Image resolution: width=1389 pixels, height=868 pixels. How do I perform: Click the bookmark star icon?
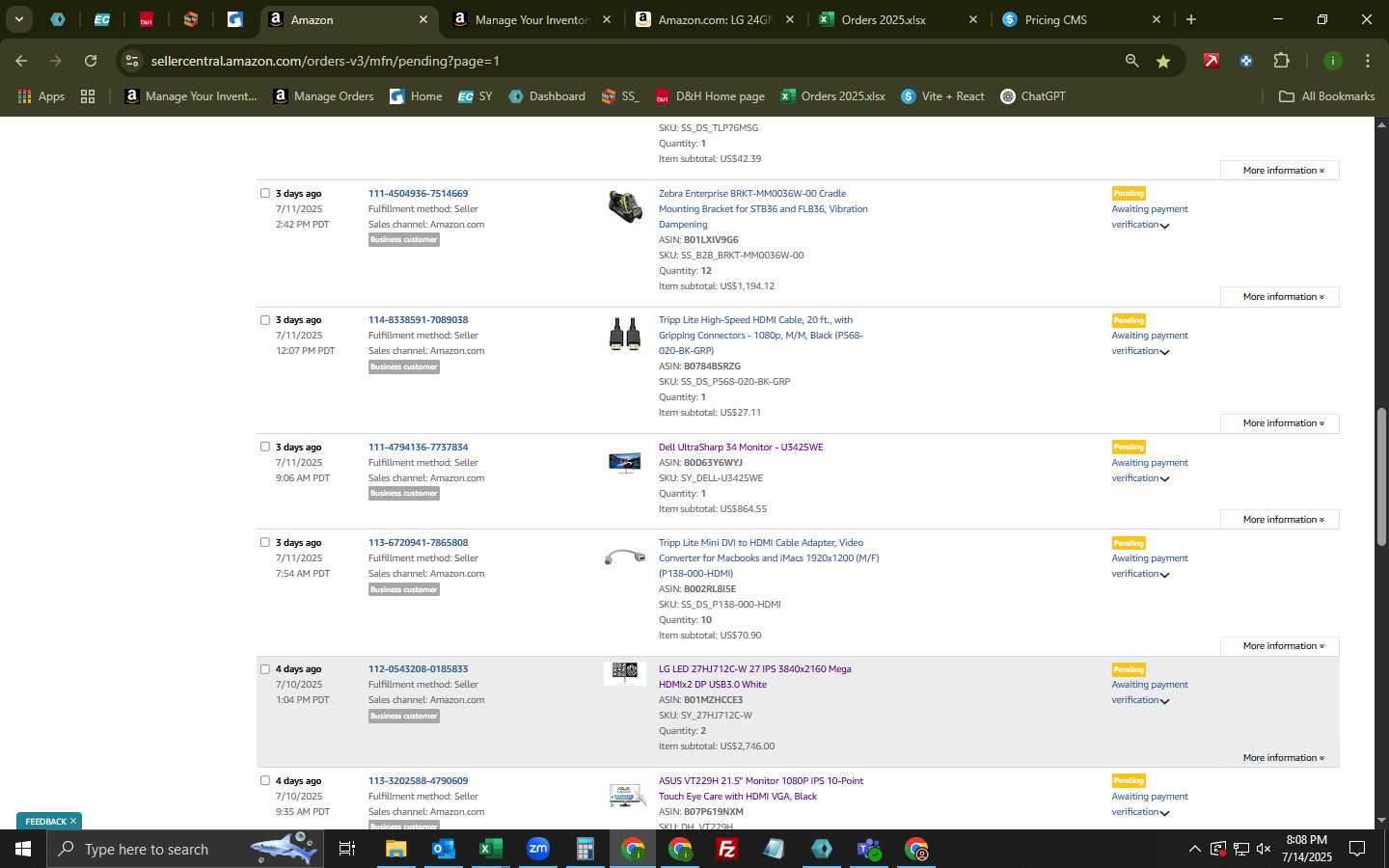point(1163,61)
